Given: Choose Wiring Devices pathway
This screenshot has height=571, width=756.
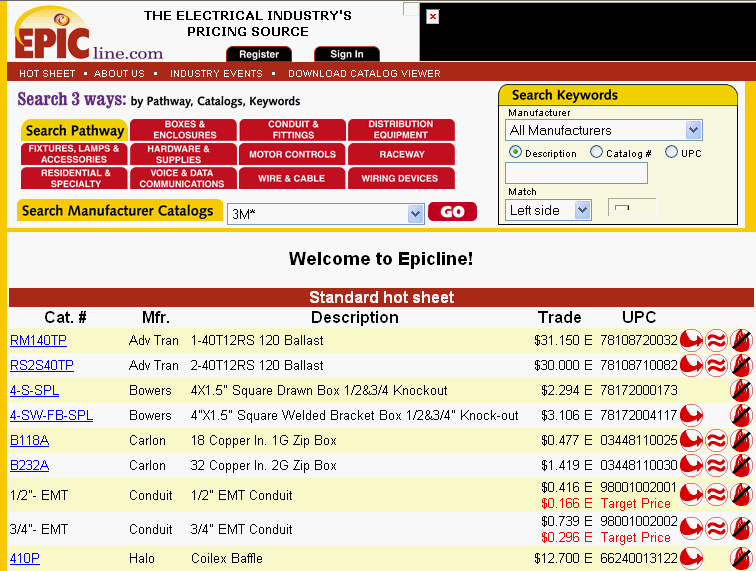Looking at the screenshot, I should 401,178.
